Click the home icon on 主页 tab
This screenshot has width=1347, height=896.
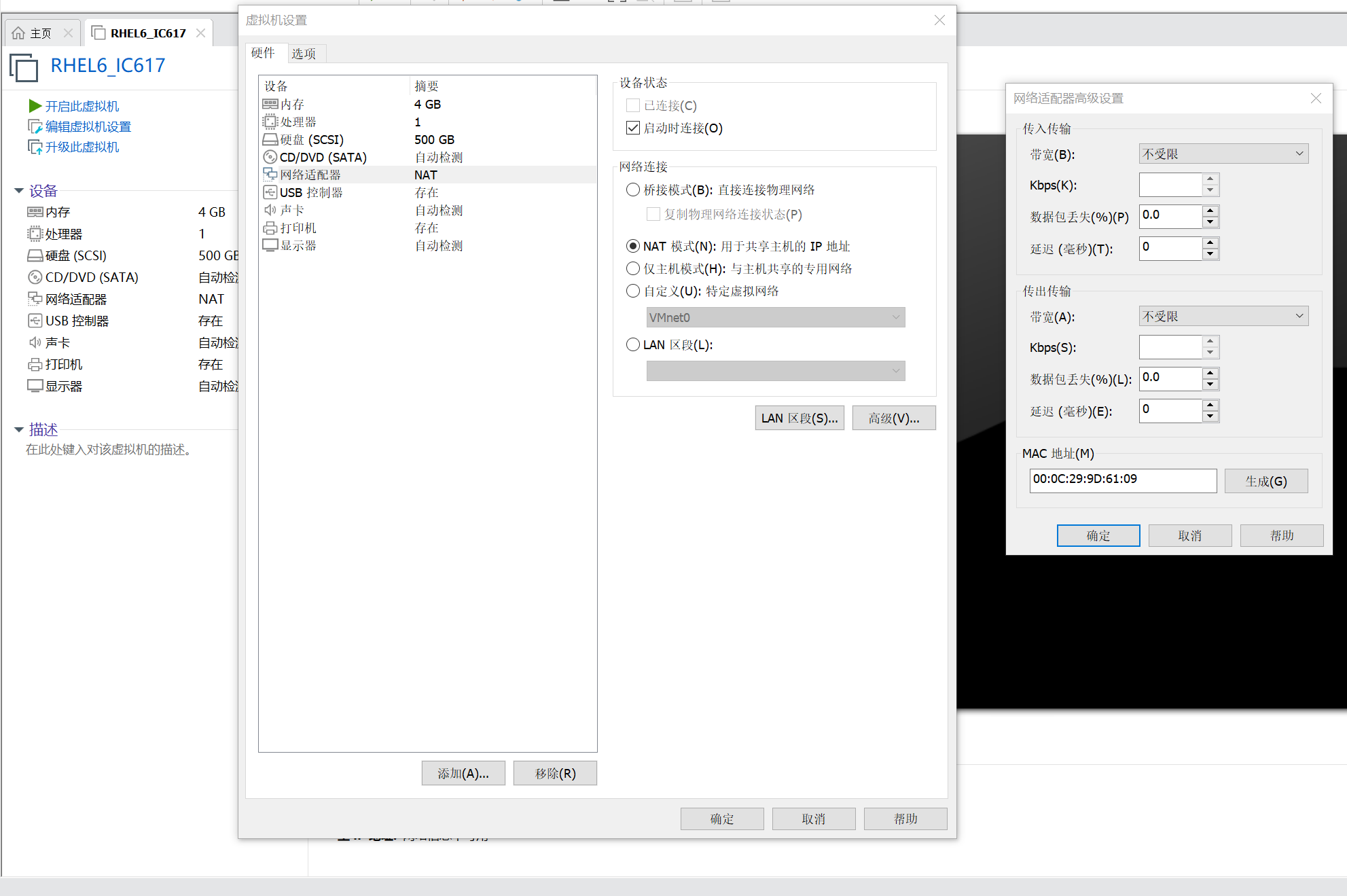(18, 33)
